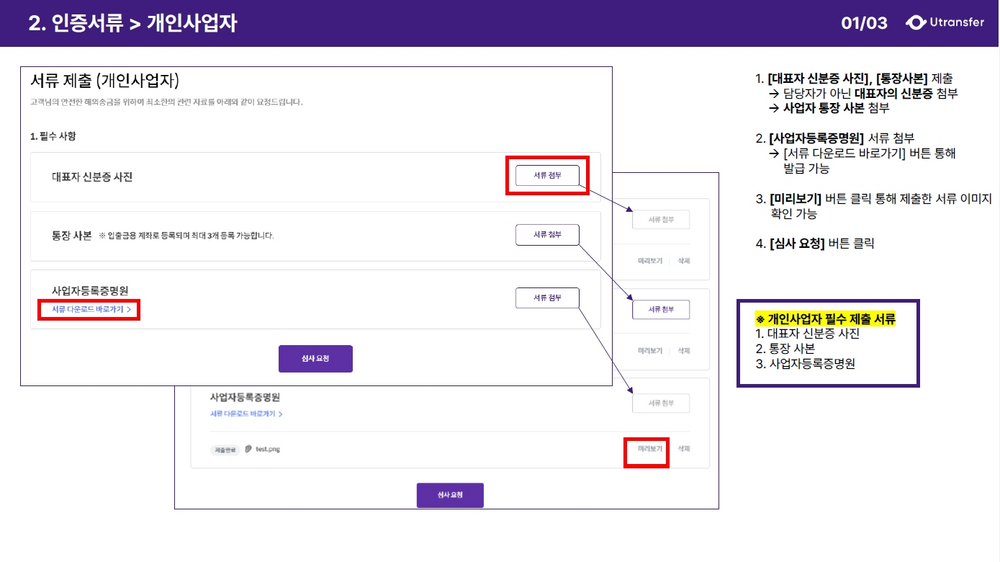Click the 제출완료 status badge
The height and width of the screenshot is (562, 1000).
click(224, 450)
